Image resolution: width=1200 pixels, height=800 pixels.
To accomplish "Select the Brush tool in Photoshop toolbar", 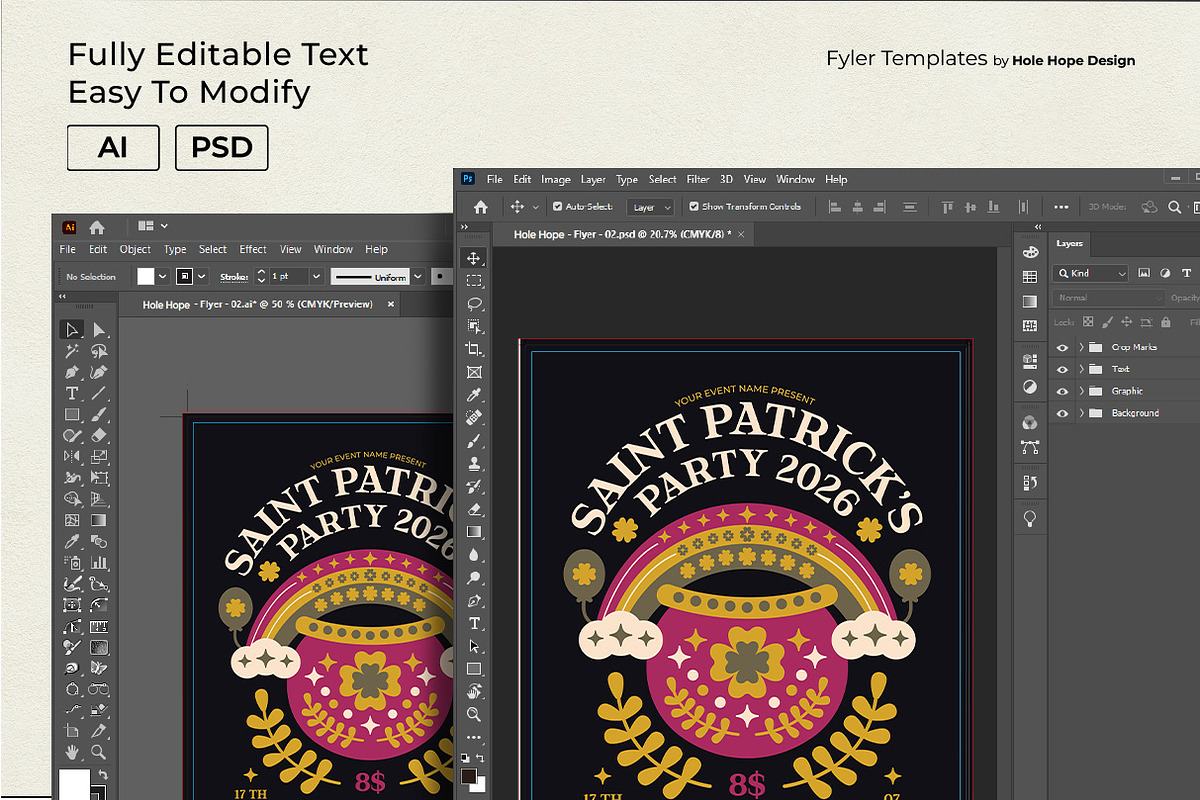I will coord(474,441).
